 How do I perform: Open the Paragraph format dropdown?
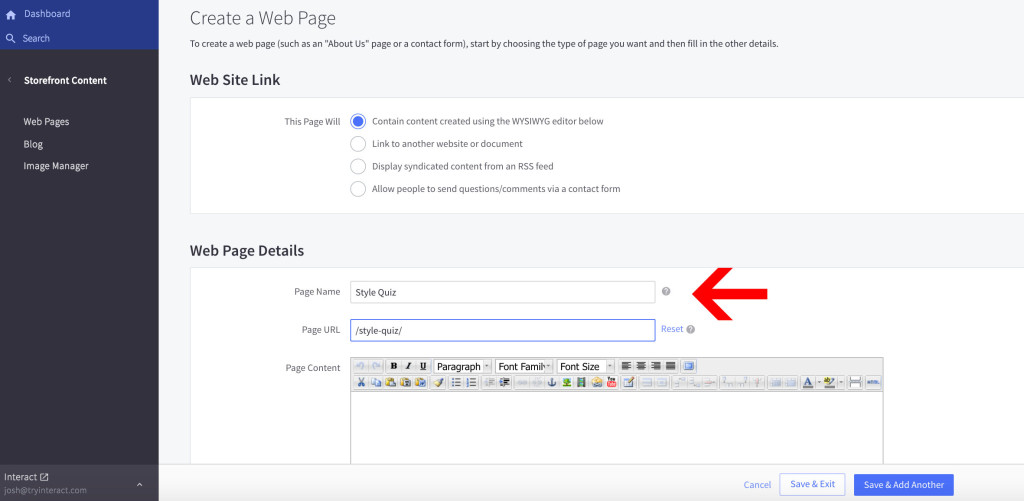click(x=463, y=366)
